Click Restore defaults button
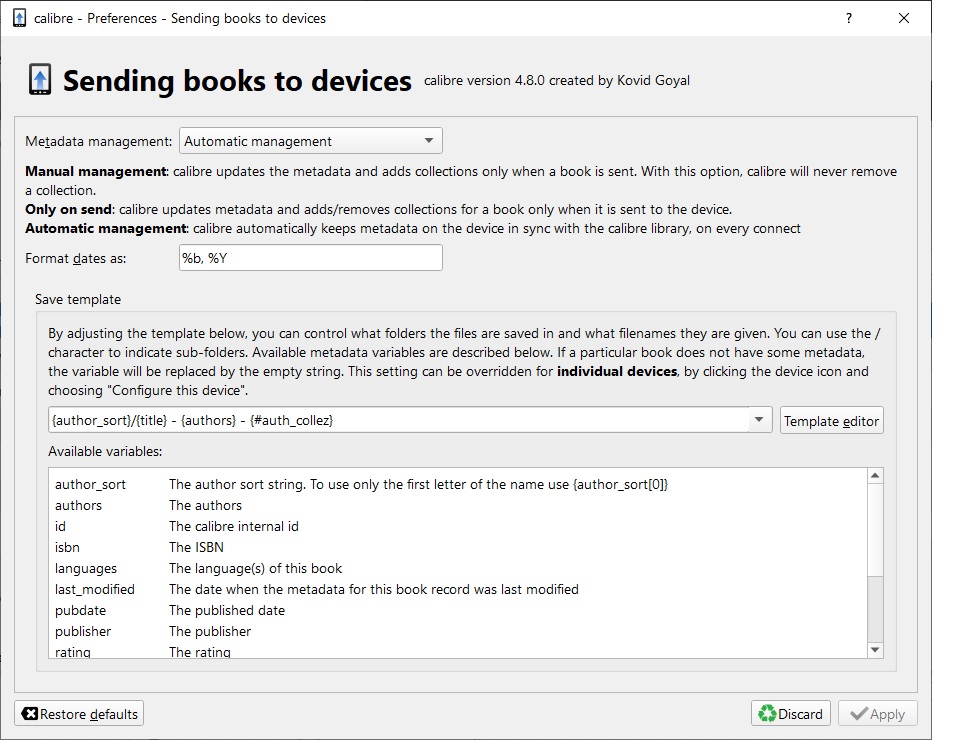The image size is (960, 740). pos(80,714)
